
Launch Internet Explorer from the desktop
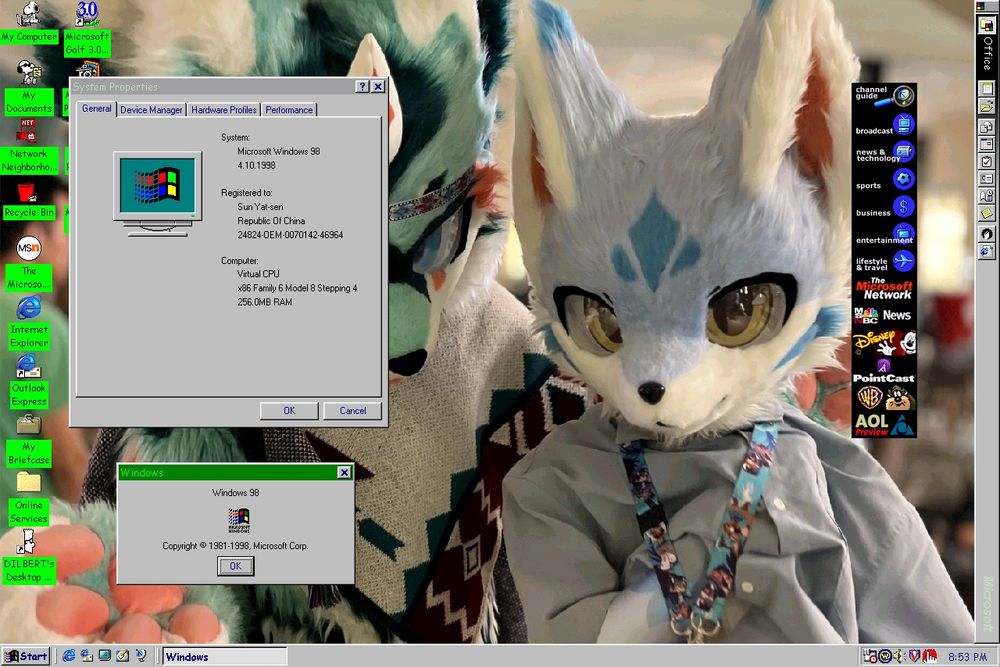click(x=29, y=322)
